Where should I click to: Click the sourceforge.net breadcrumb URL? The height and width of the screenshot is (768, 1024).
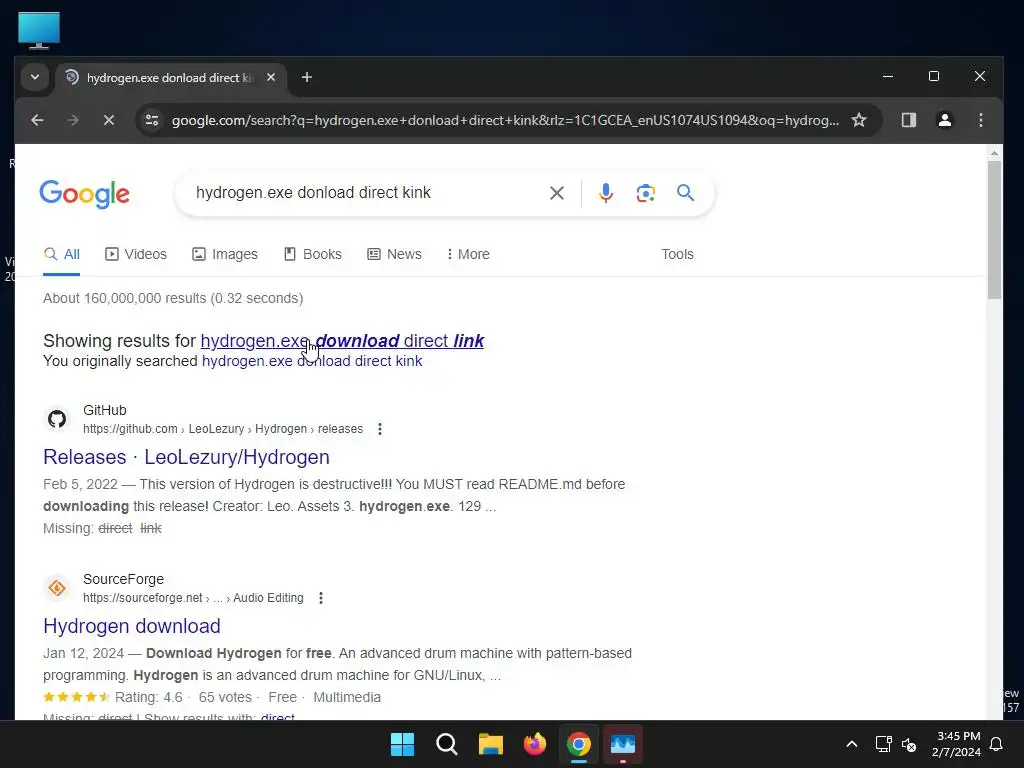coord(193,598)
